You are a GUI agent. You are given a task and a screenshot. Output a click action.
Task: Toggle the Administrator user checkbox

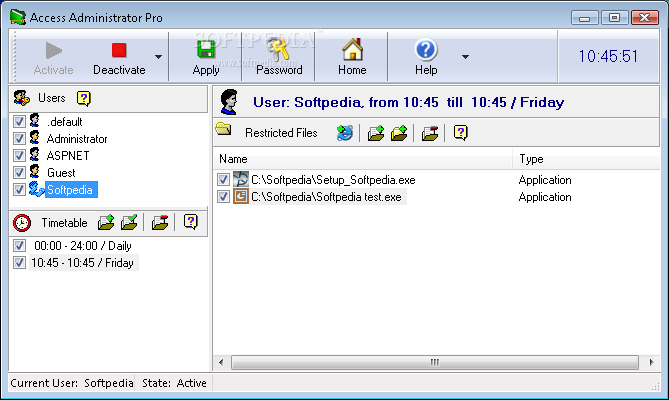click(19, 139)
